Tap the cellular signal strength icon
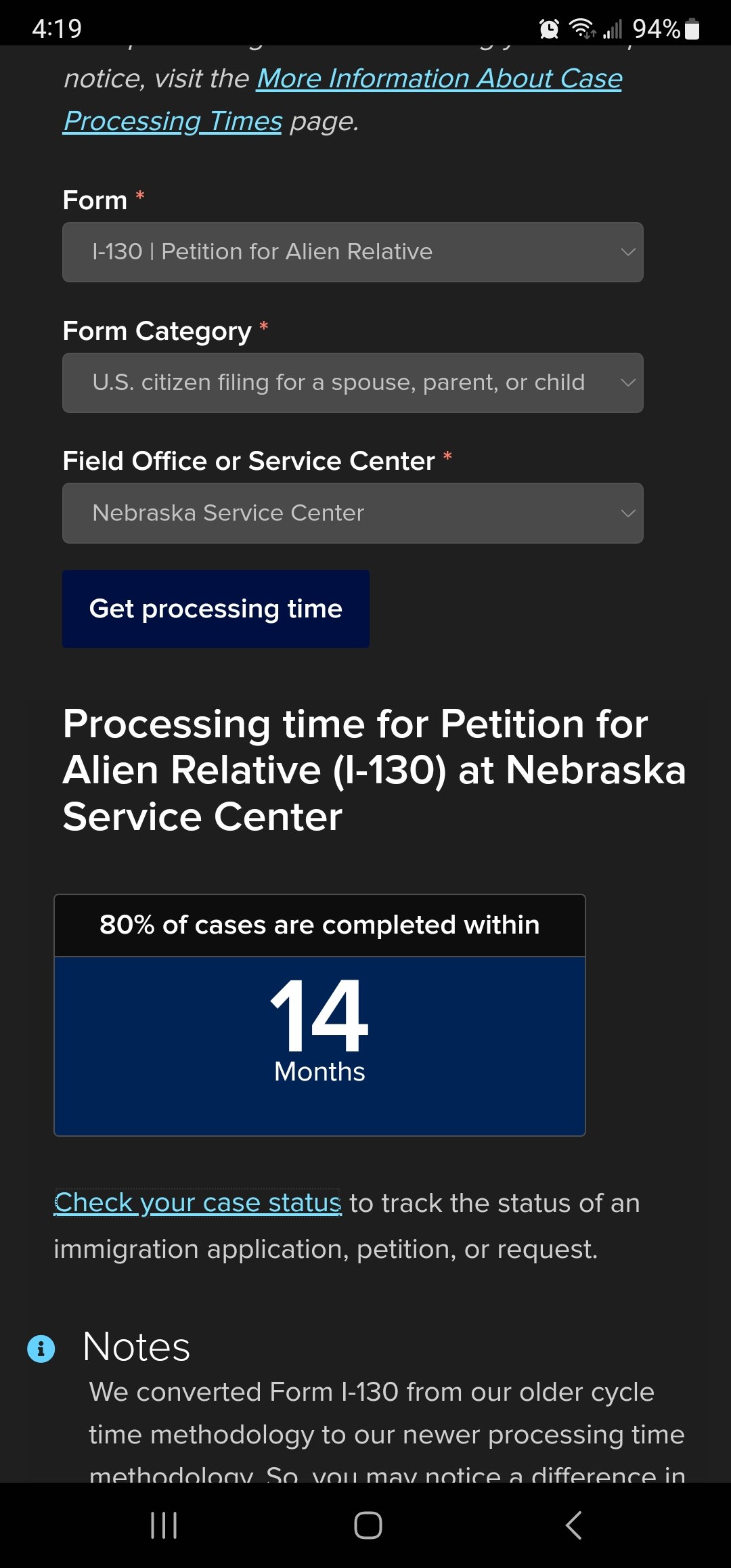731x1568 pixels. click(x=613, y=29)
